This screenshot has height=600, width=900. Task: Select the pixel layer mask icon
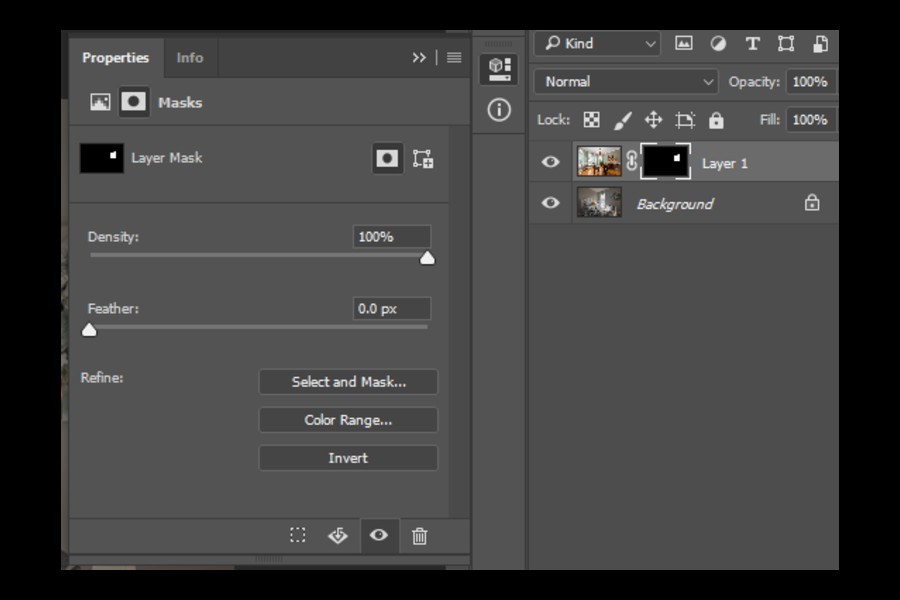click(x=387, y=157)
